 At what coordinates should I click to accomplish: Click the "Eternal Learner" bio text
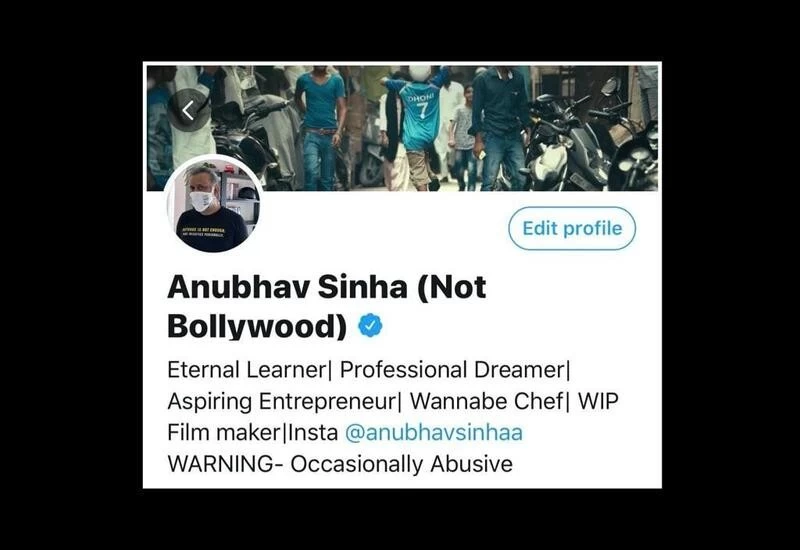[245, 370]
